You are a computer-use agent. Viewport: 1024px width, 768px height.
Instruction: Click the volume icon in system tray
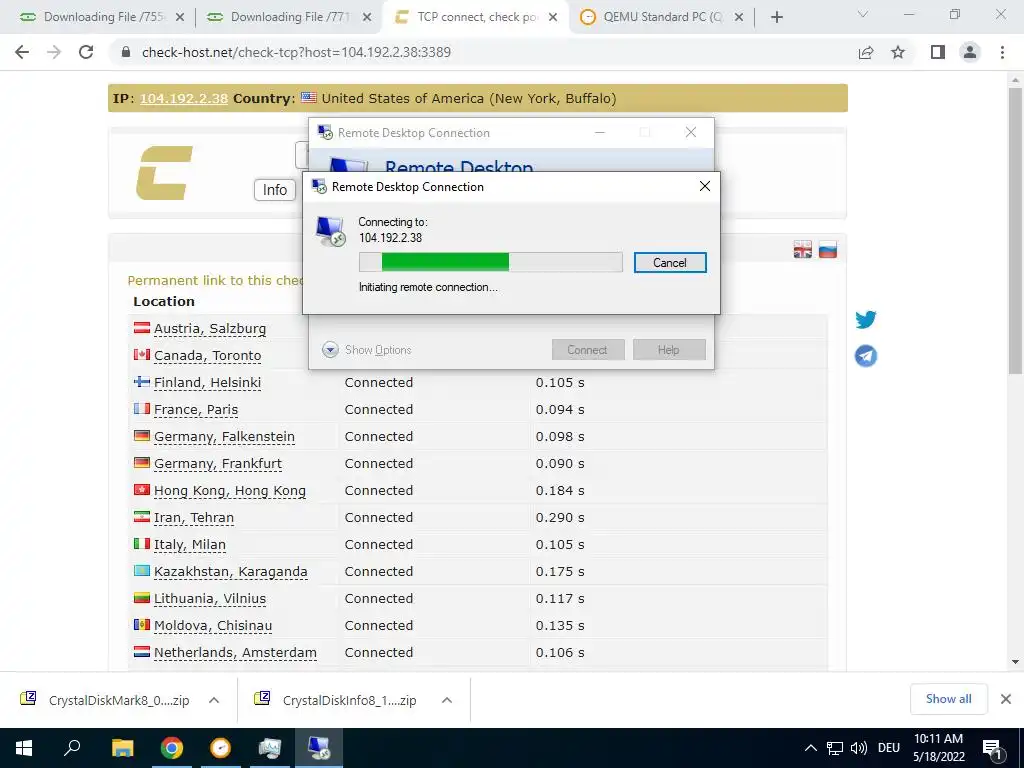point(858,748)
